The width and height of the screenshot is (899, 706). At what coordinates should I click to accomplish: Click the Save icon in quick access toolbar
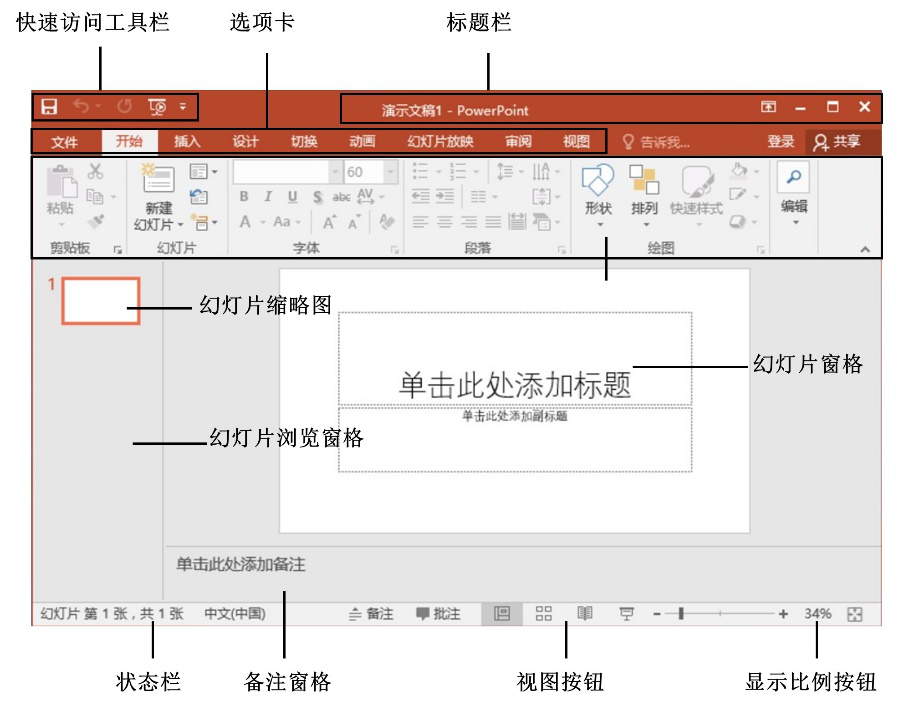49,106
